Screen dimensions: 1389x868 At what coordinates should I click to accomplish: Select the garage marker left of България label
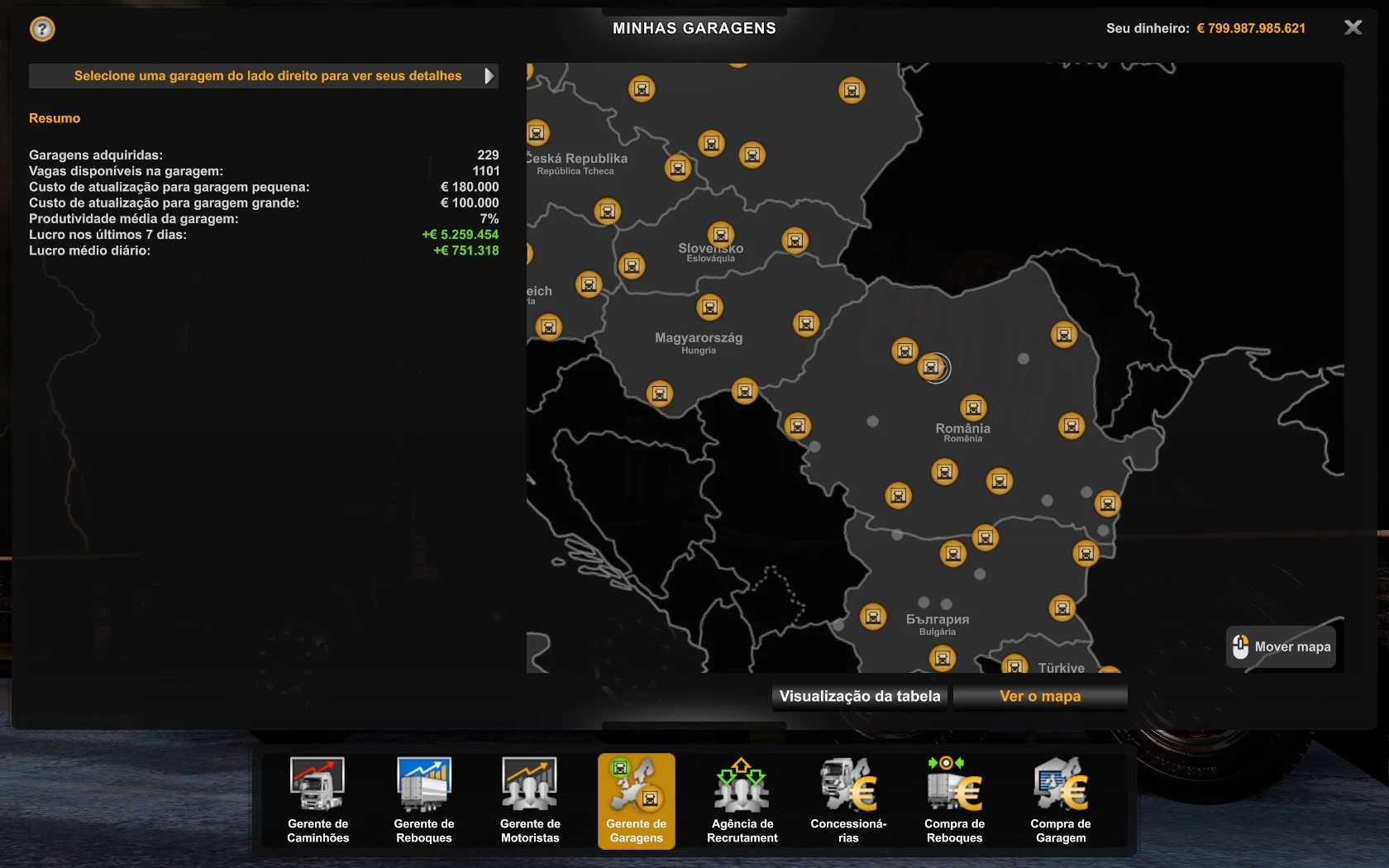[x=873, y=617]
